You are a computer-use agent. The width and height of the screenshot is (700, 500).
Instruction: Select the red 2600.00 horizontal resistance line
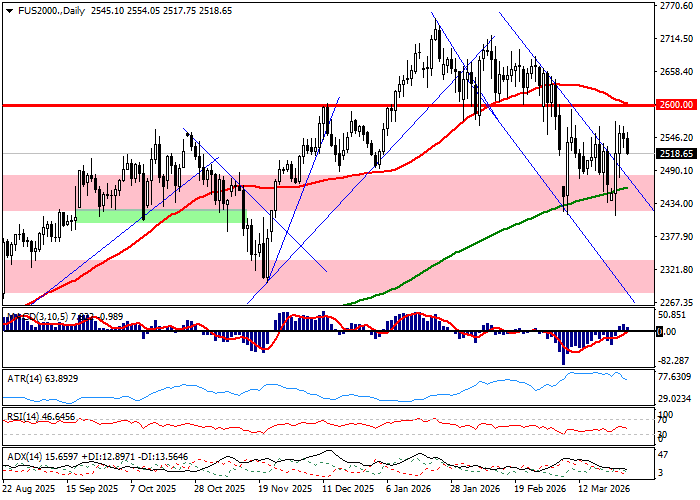click(200, 104)
